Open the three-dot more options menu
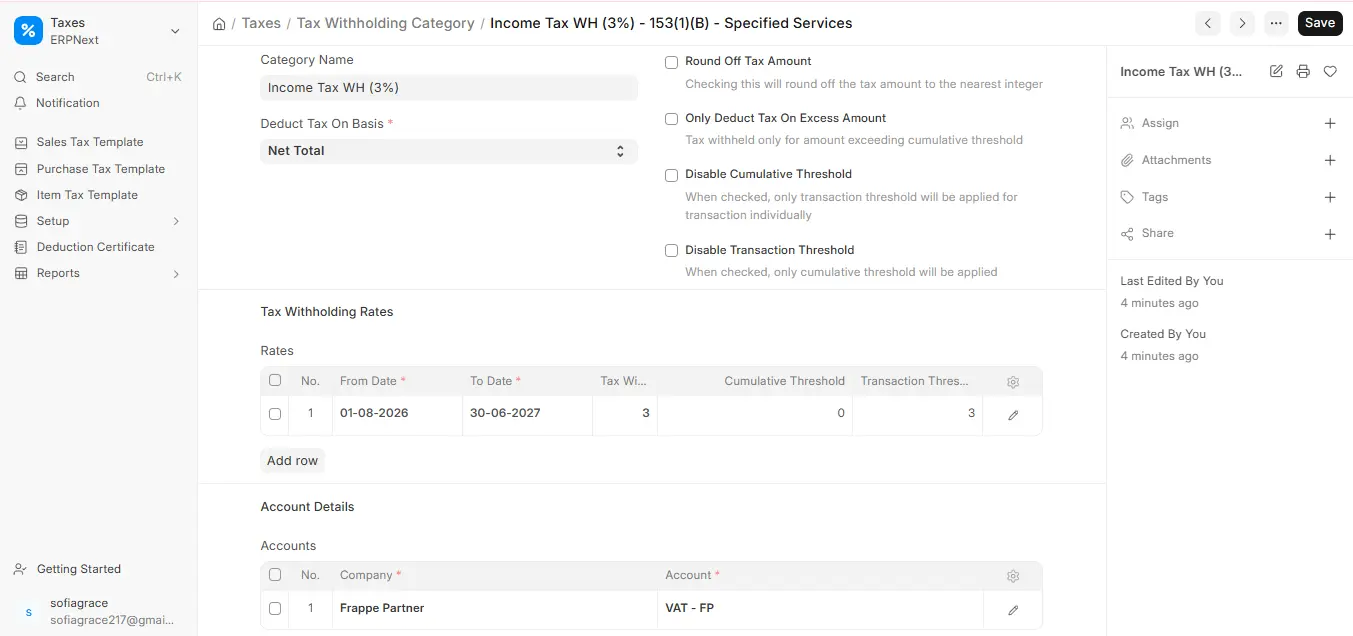Screen dimensions: 1353x636 coord(1276,23)
